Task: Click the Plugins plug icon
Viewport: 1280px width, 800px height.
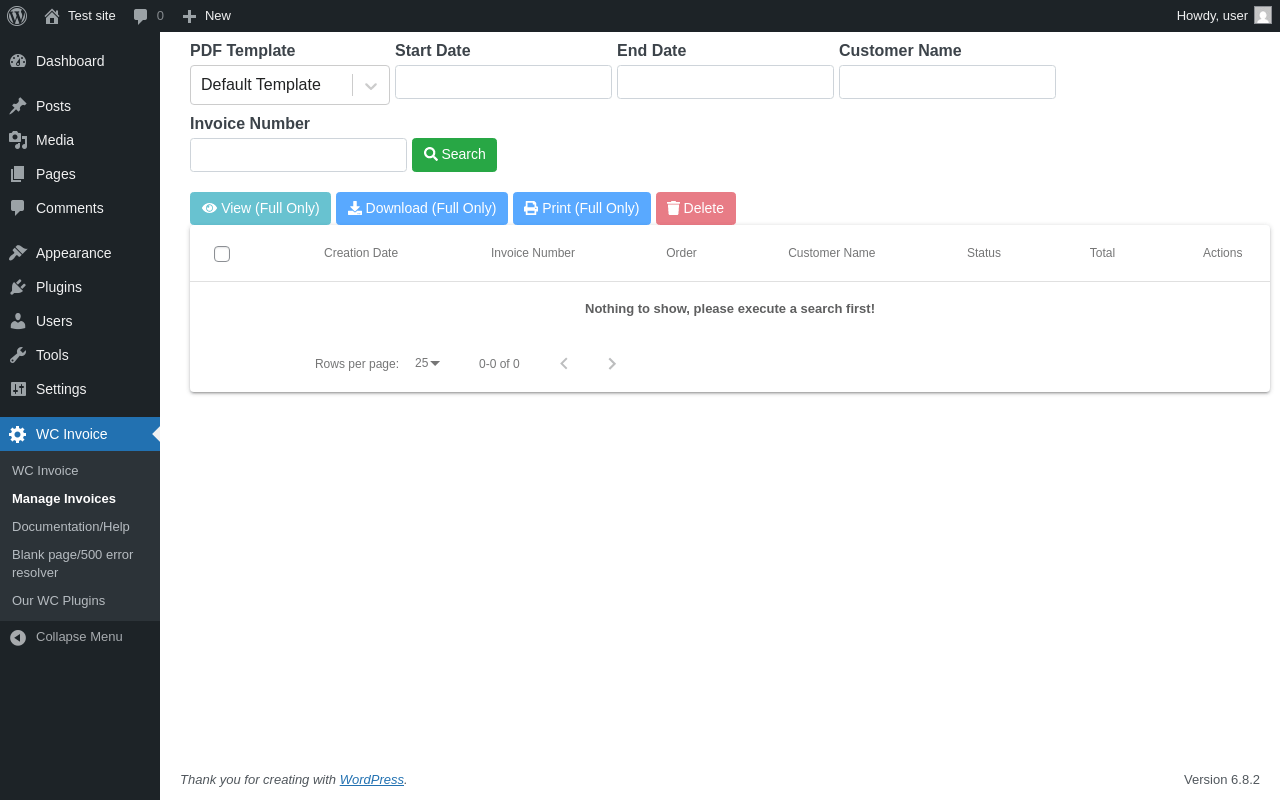Action: point(18,287)
